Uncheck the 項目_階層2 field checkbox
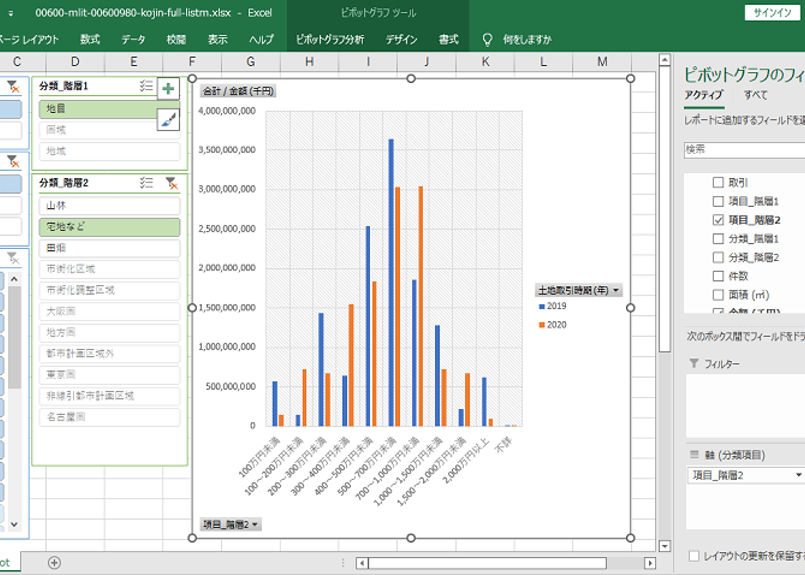 tap(718, 220)
